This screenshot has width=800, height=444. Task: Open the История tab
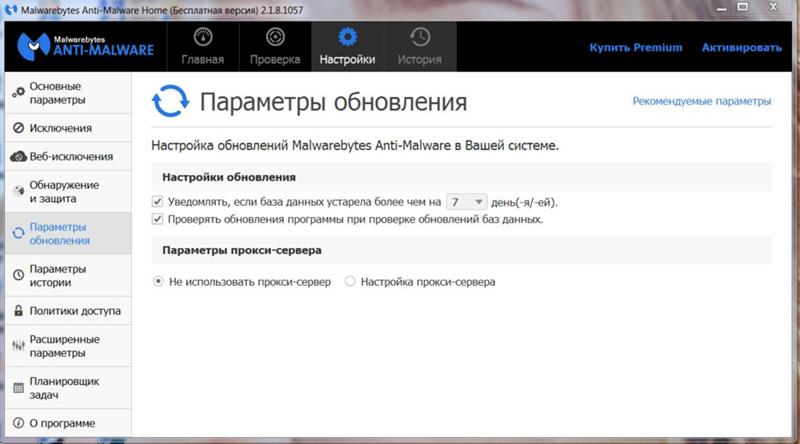tap(420, 46)
